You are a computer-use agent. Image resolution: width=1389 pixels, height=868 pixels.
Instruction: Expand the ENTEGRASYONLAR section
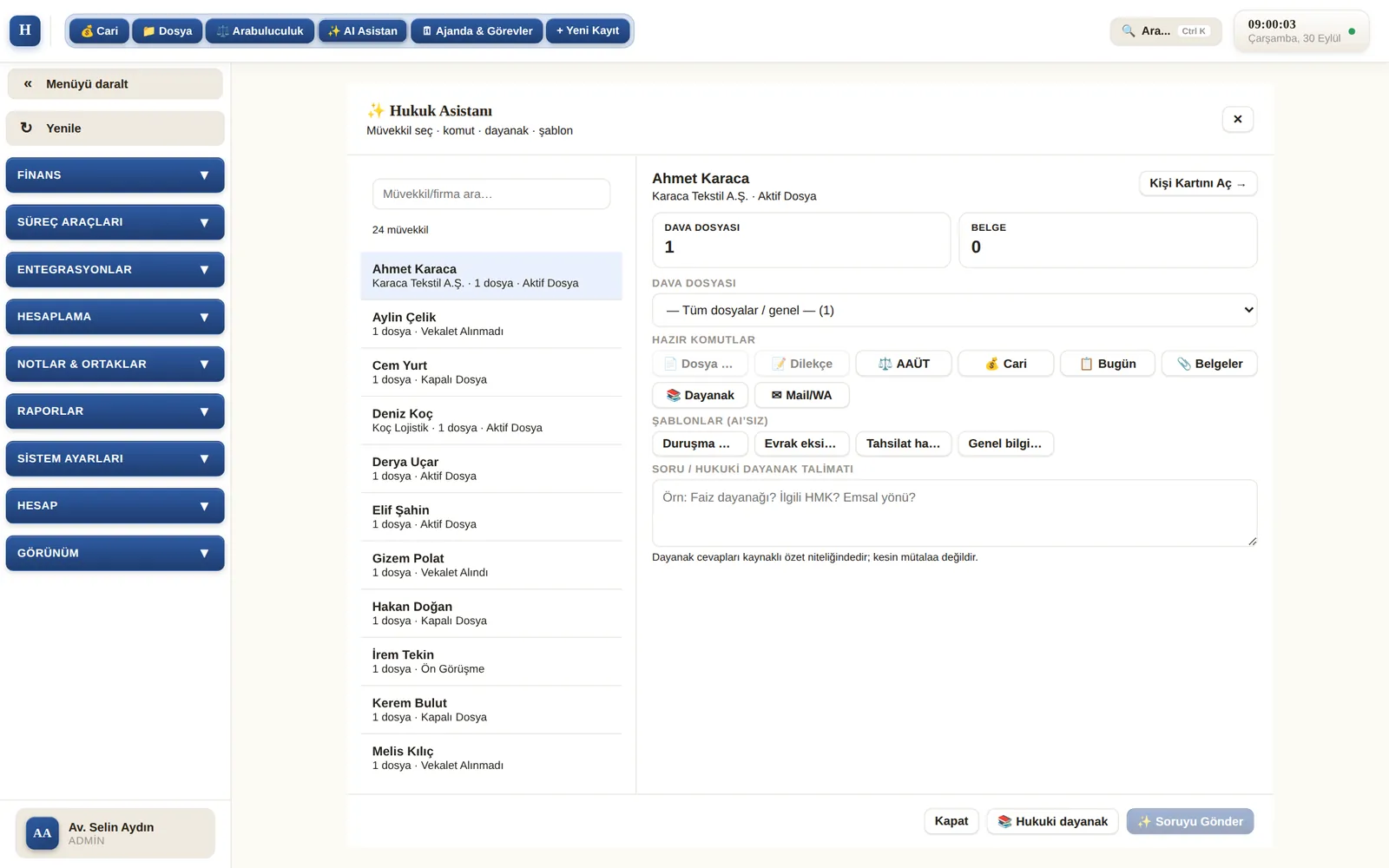click(x=115, y=270)
